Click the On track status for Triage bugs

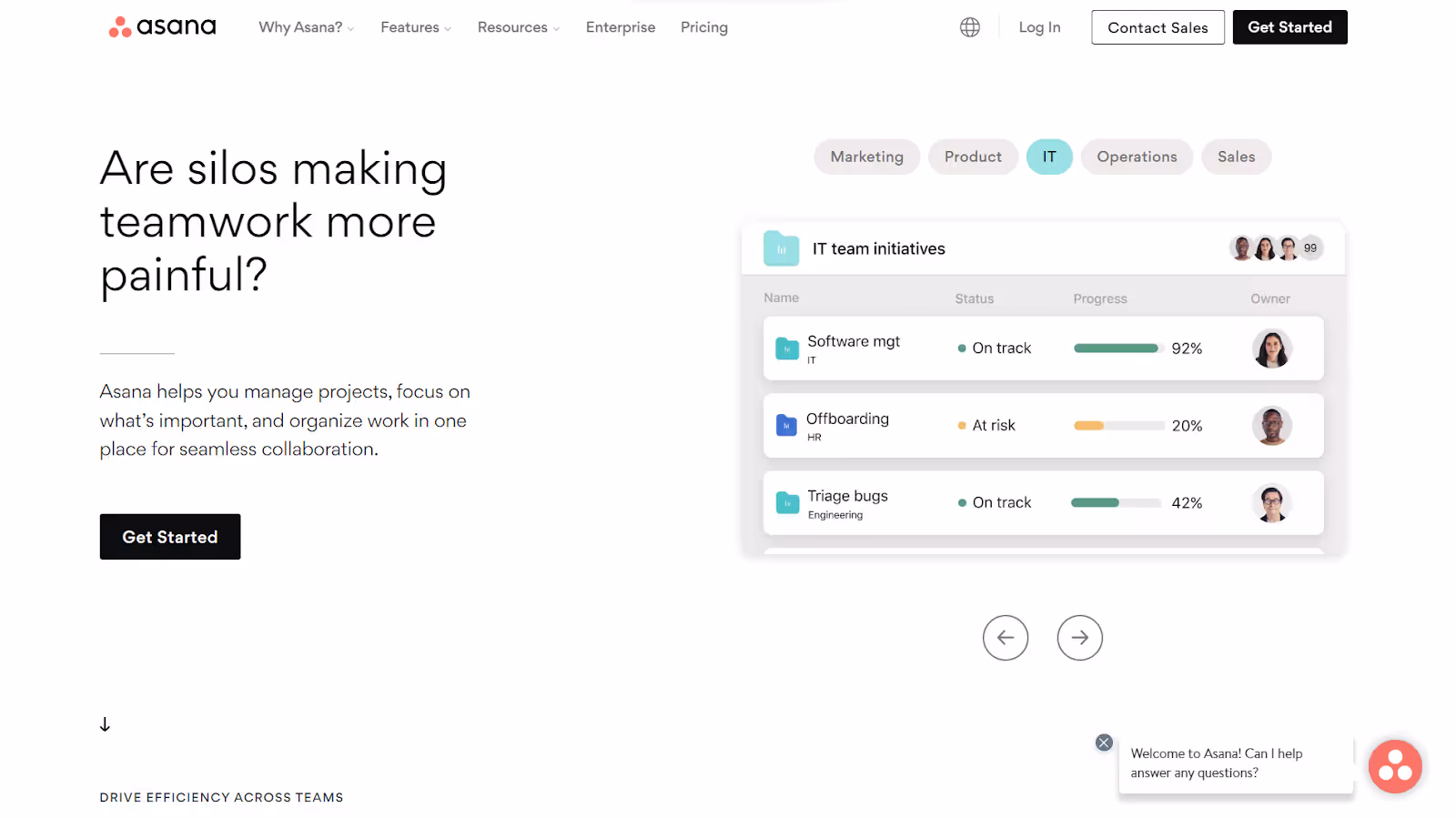click(x=994, y=503)
